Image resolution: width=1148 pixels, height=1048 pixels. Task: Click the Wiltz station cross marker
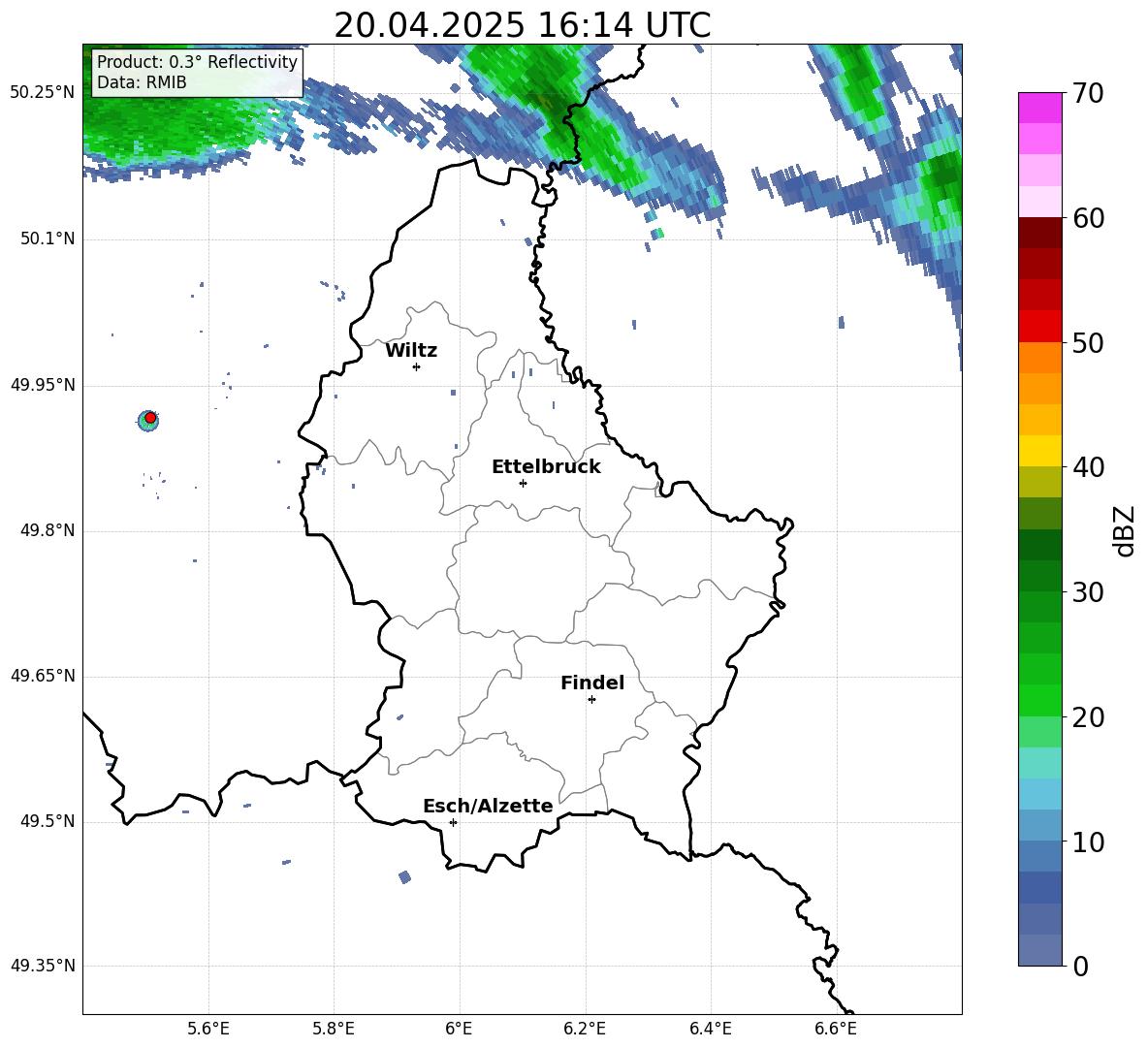click(417, 366)
